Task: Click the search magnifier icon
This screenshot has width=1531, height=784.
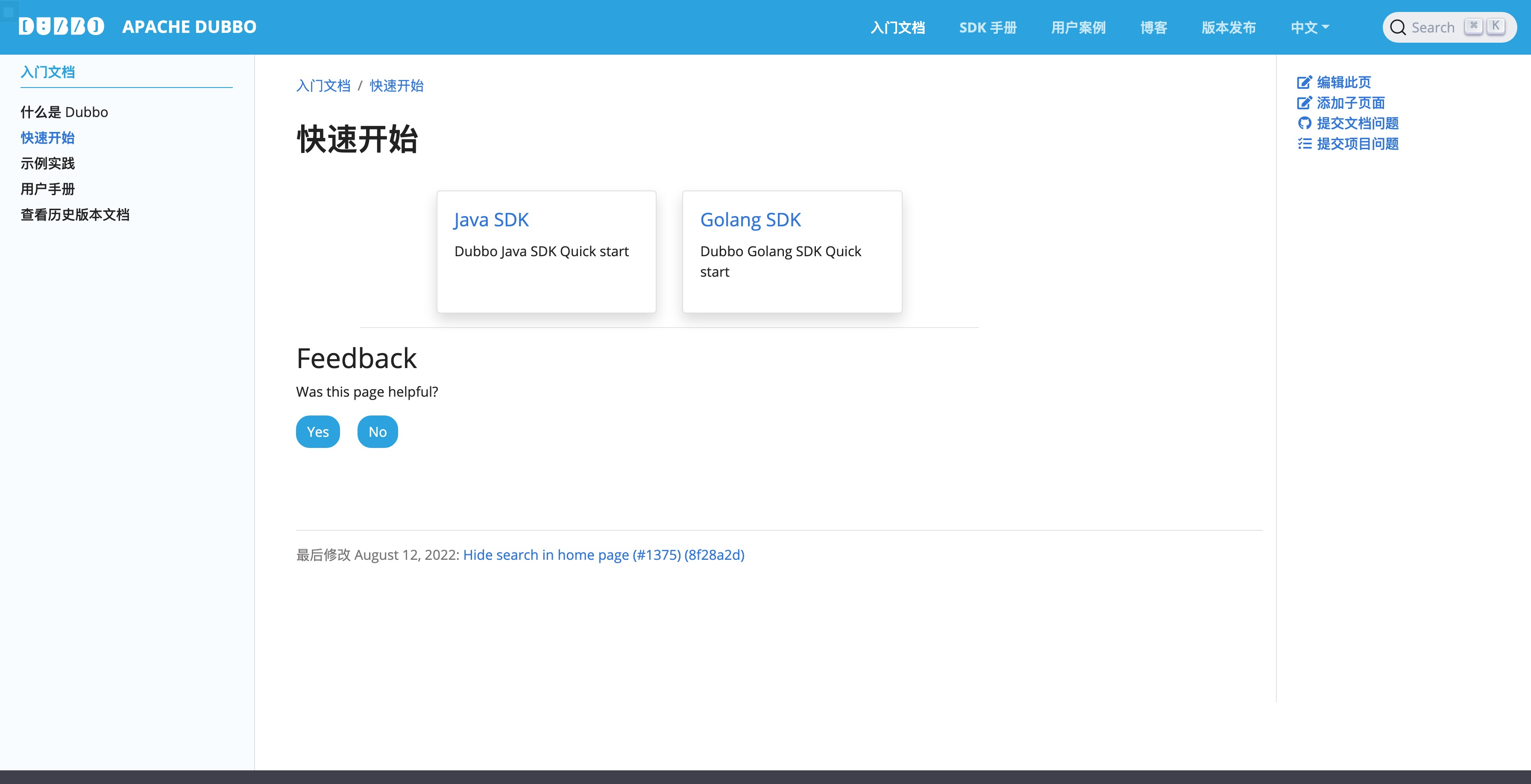Action: click(1398, 28)
